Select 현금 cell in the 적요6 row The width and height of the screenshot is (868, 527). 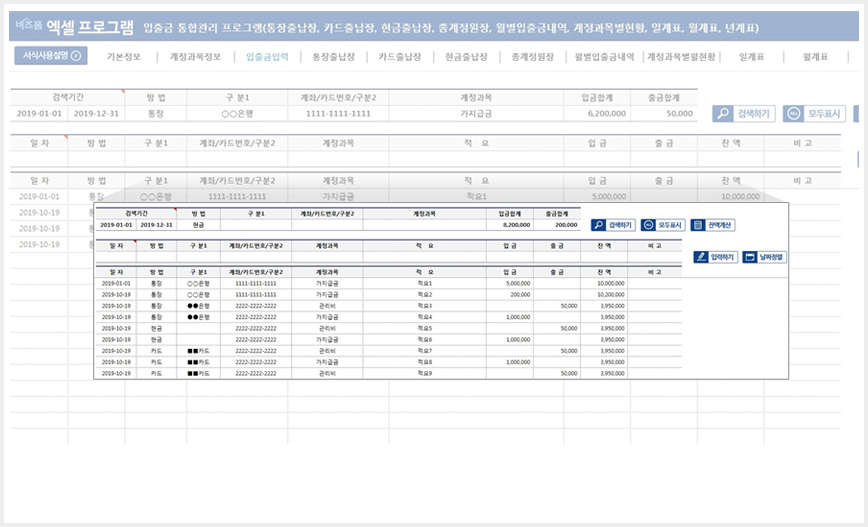[156, 340]
